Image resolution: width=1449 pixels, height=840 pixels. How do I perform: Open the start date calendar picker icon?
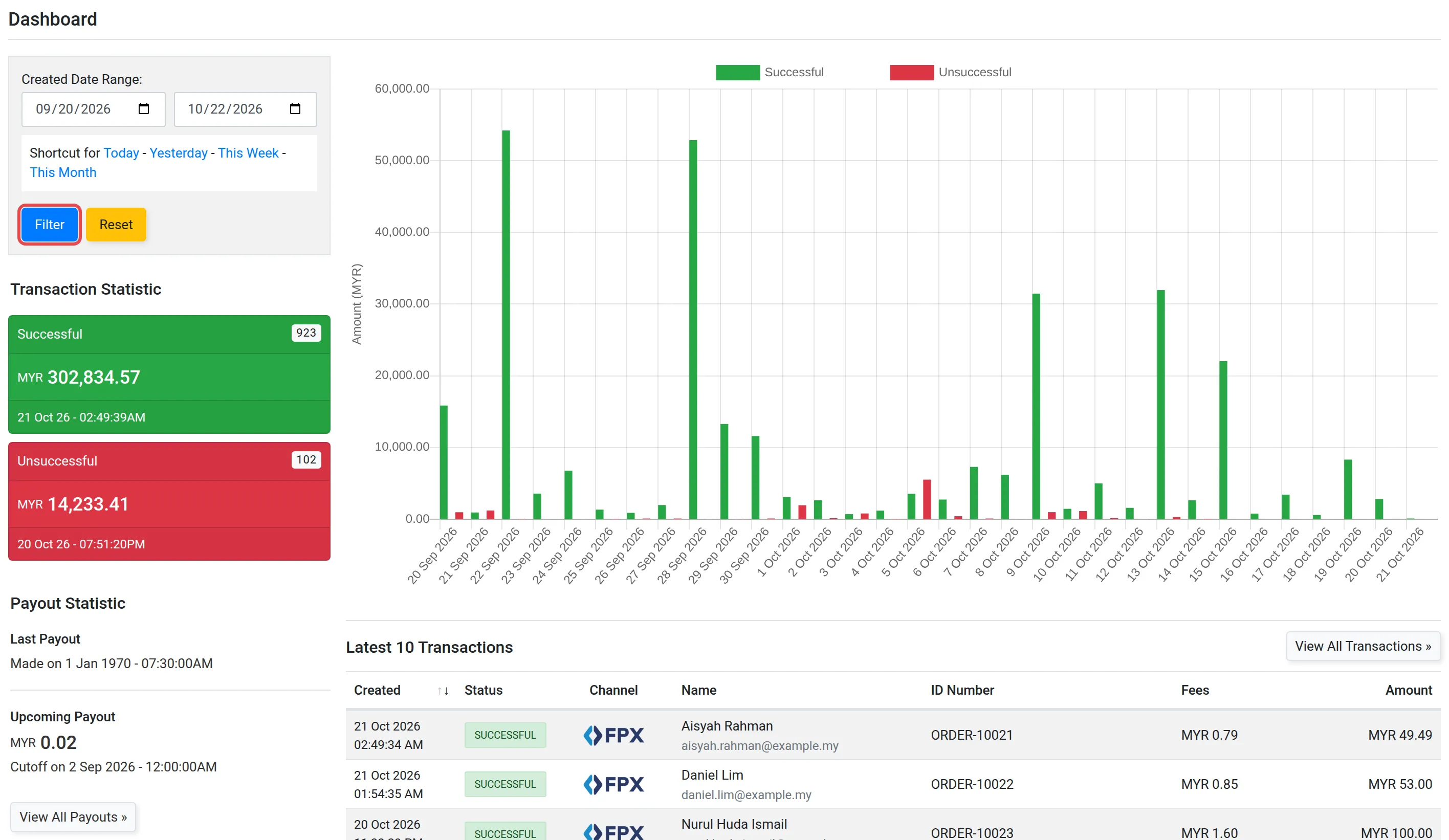coord(144,108)
